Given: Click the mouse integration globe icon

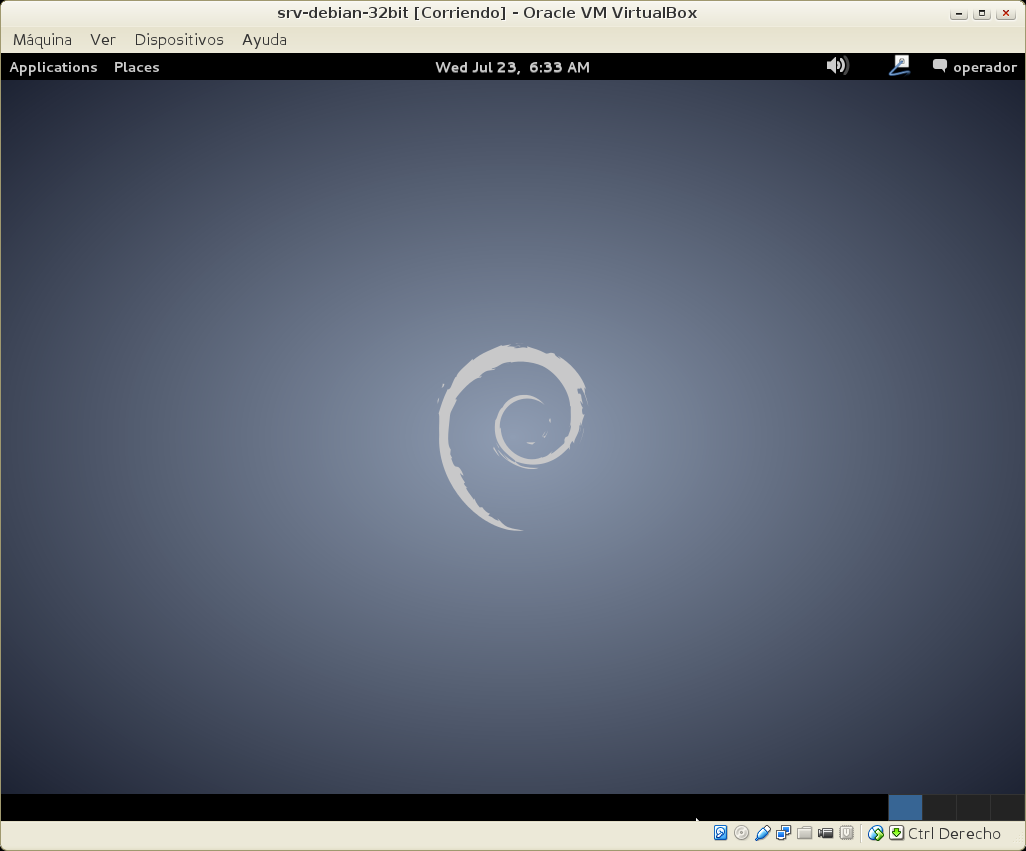Looking at the screenshot, I should [876, 833].
